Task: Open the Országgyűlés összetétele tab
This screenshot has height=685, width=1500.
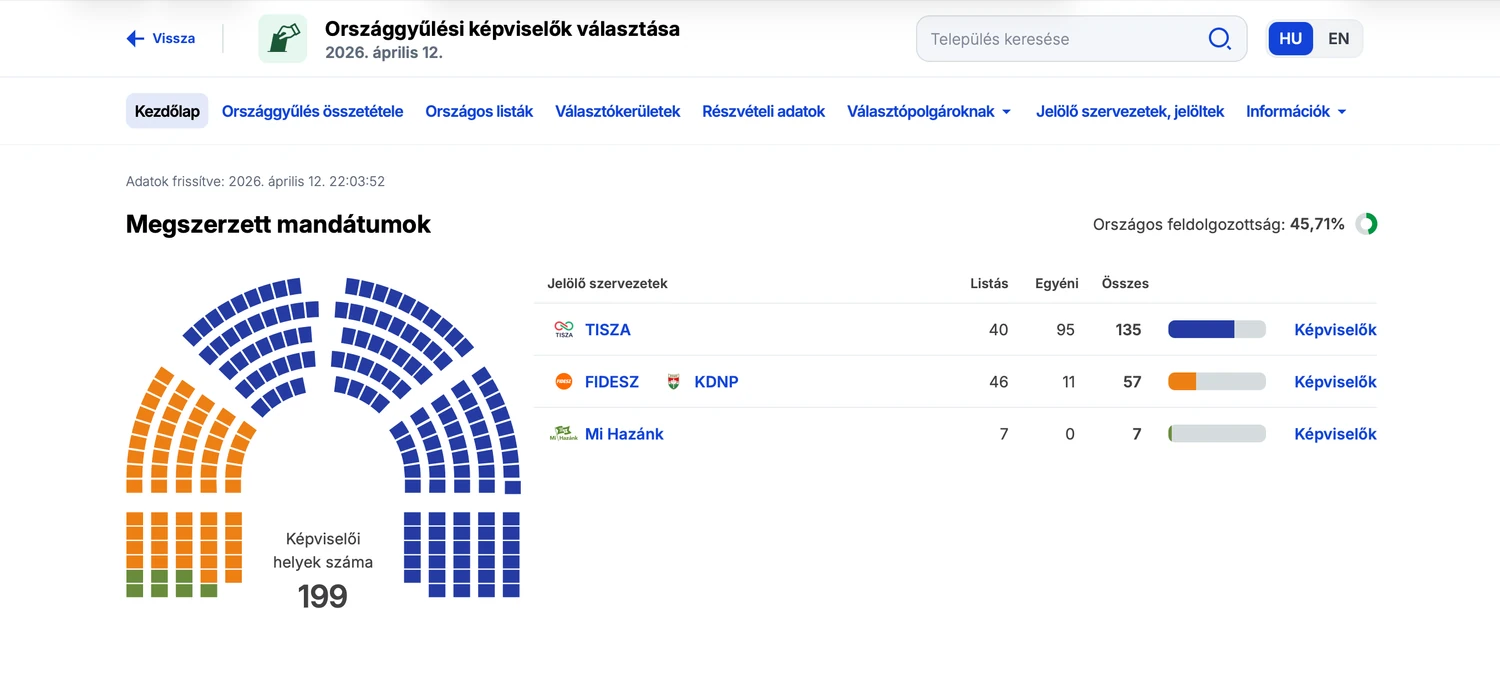Action: pos(312,112)
